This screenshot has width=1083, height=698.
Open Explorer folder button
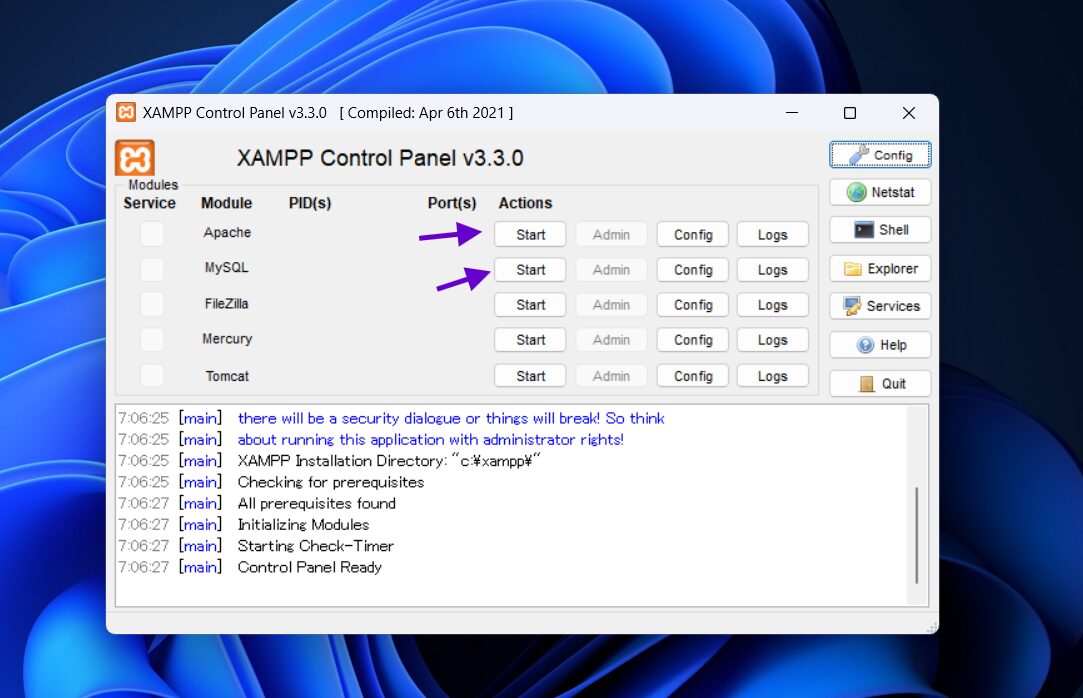click(x=880, y=268)
